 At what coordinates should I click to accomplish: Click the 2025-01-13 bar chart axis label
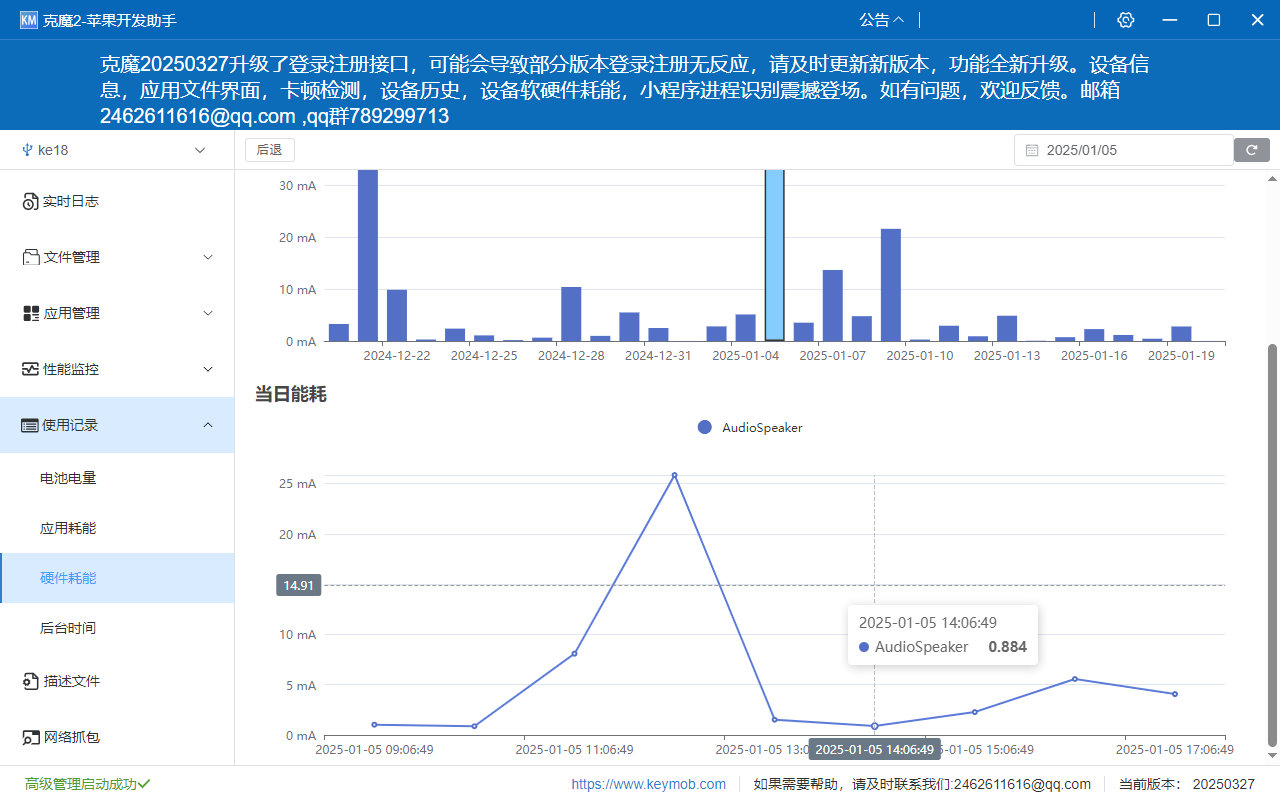coord(1007,356)
